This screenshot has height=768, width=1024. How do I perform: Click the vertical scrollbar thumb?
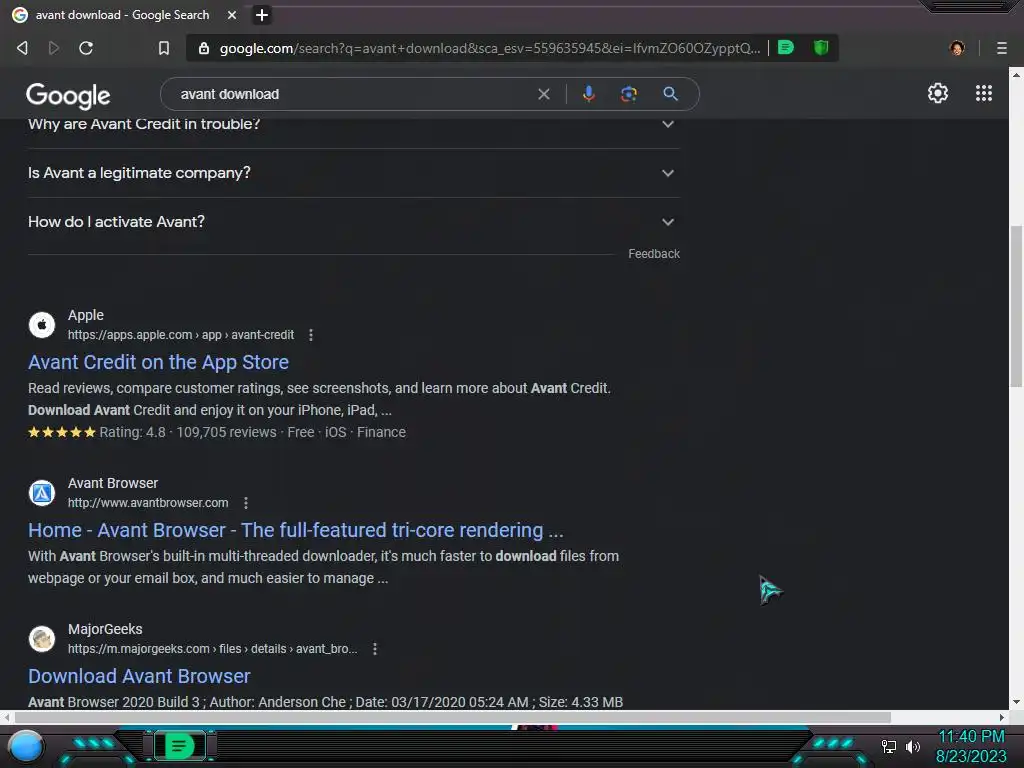click(x=1016, y=306)
